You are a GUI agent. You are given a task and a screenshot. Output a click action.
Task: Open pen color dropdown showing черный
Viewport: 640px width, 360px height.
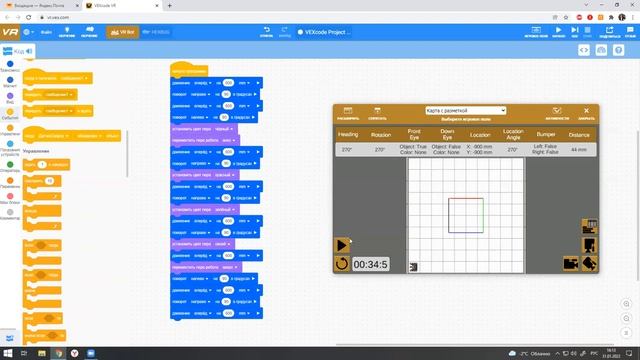coord(224,129)
